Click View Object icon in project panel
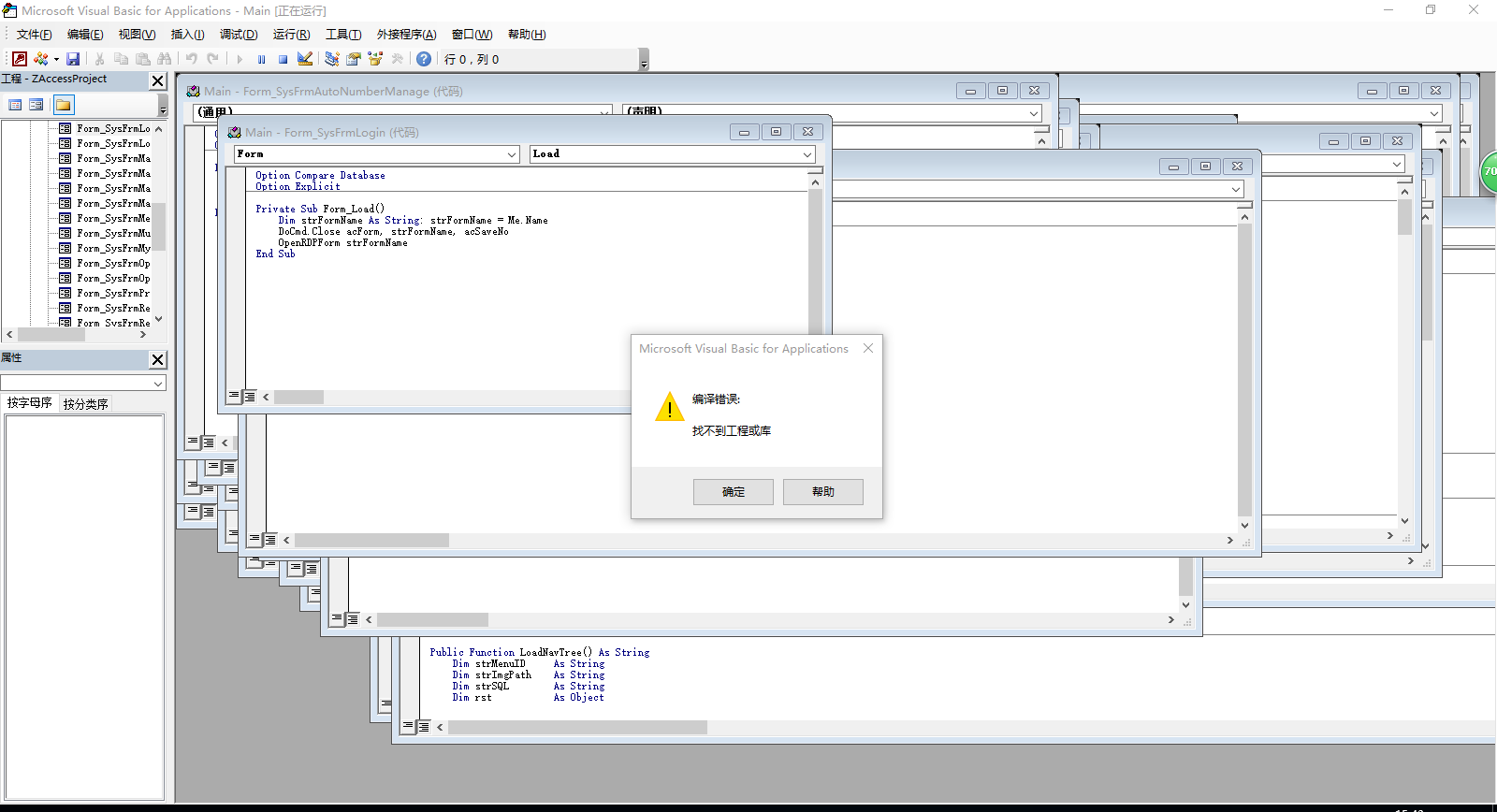 coord(36,105)
